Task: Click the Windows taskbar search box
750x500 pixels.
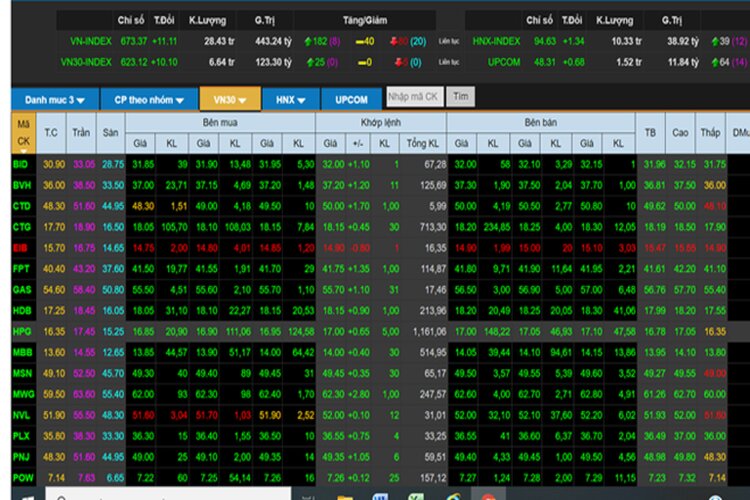Action: point(168,494)
